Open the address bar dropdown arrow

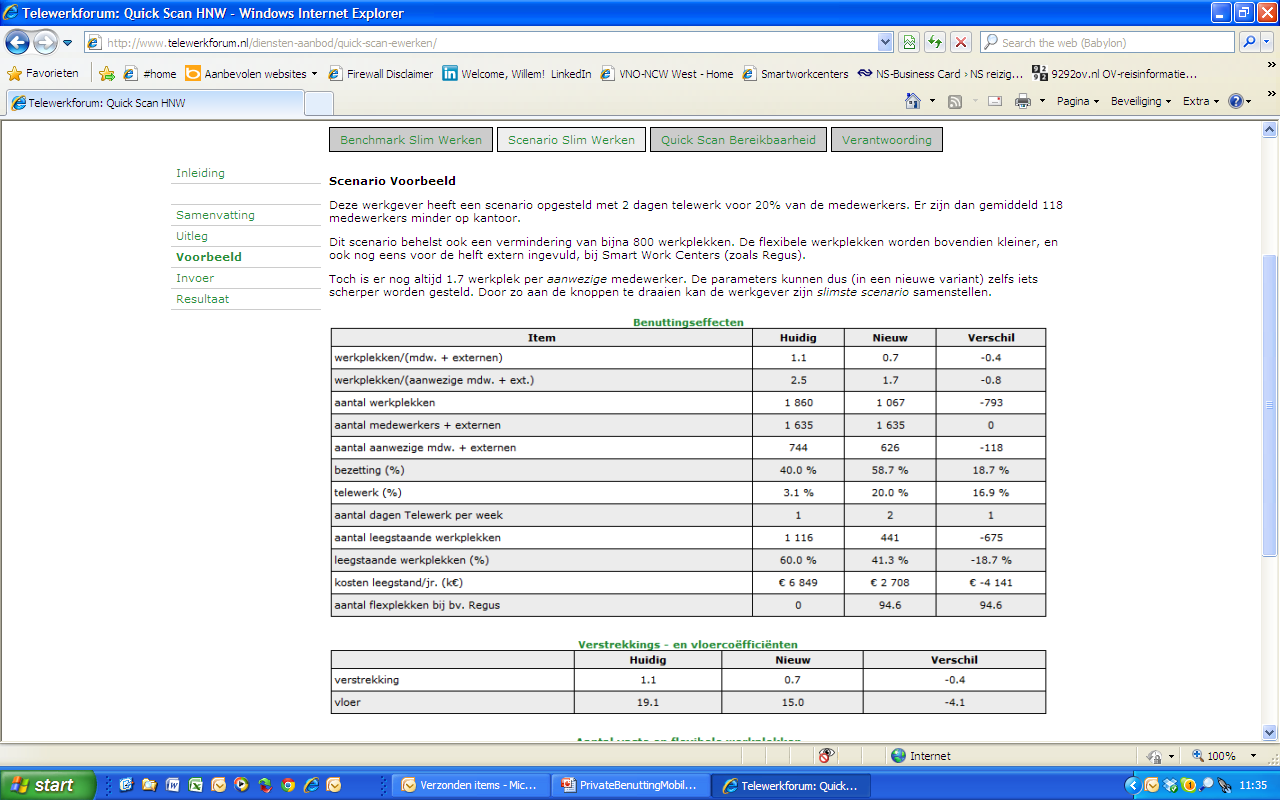click(885, 42)
